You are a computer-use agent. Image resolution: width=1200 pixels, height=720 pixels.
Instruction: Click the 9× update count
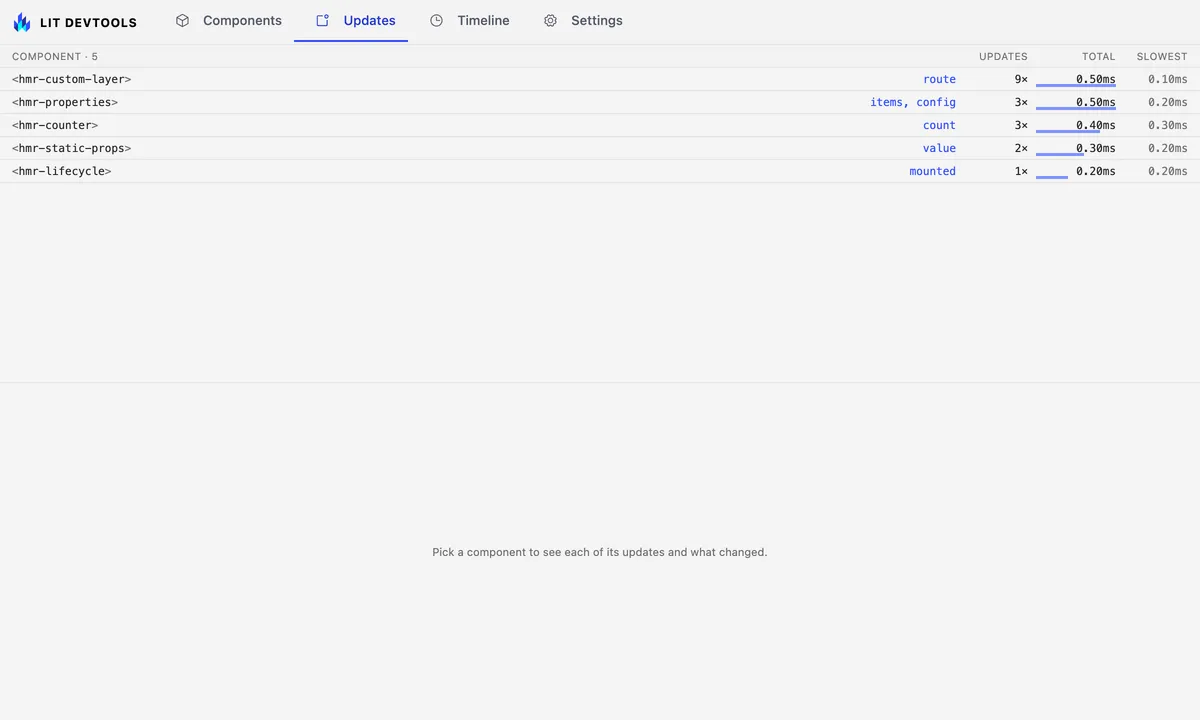click(1021, 79)
